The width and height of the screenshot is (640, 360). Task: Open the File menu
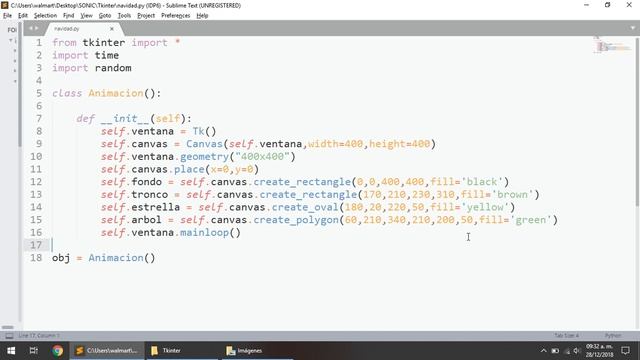[x=7, y=16]
